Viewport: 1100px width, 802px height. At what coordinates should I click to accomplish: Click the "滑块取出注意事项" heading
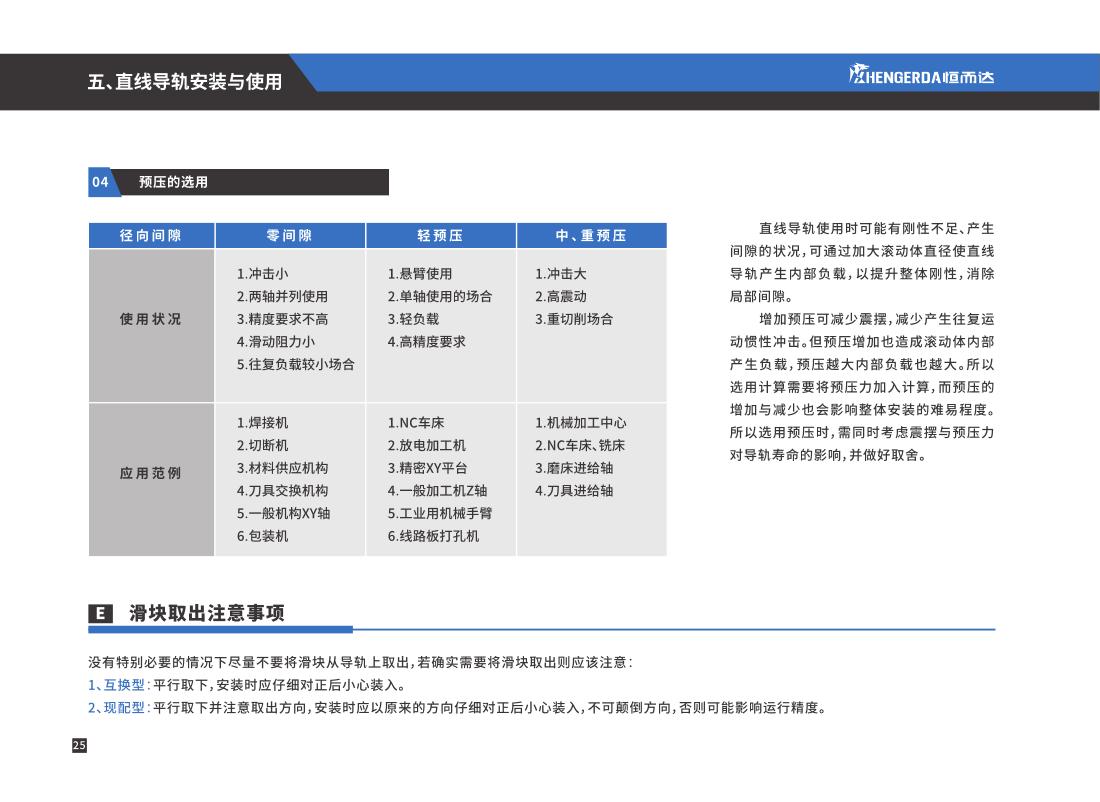click(x=206, y=613)
